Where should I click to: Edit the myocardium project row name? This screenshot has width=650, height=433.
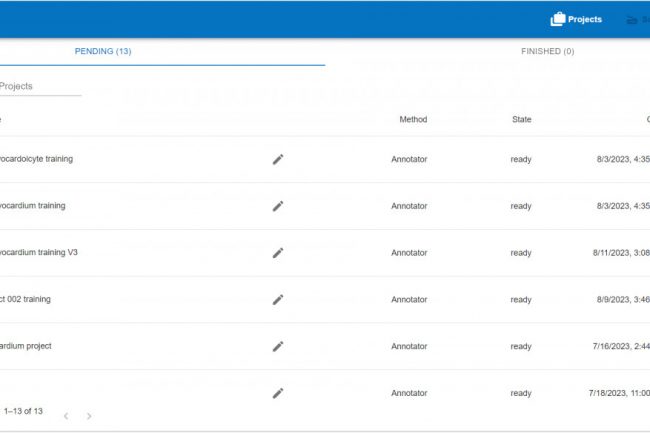278,346
